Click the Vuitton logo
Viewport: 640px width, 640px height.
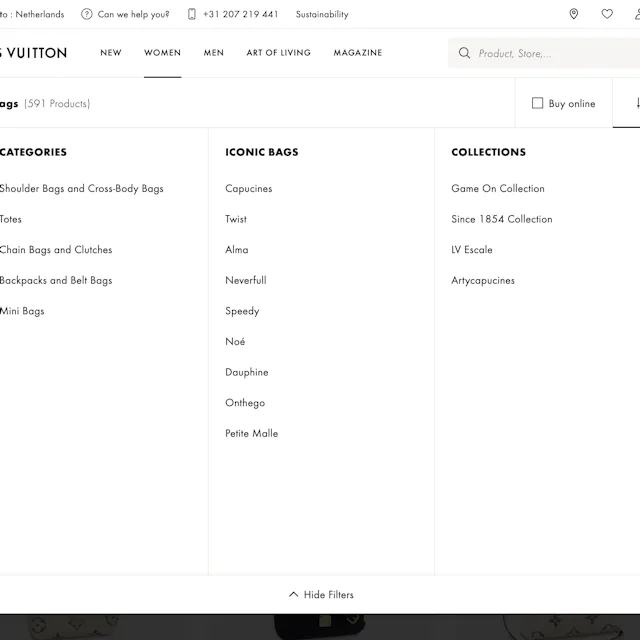pyautogui.click(x=33, y=53)
